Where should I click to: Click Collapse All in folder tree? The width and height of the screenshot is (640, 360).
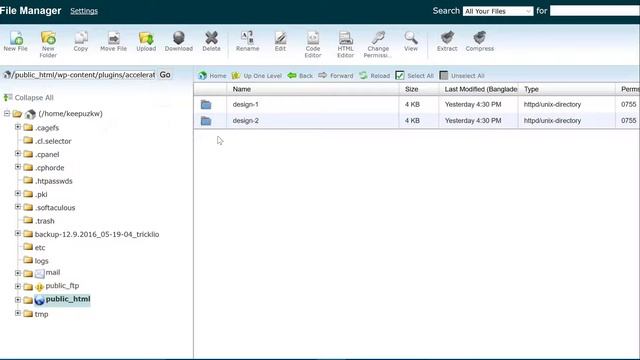click(x=29, y=98)
